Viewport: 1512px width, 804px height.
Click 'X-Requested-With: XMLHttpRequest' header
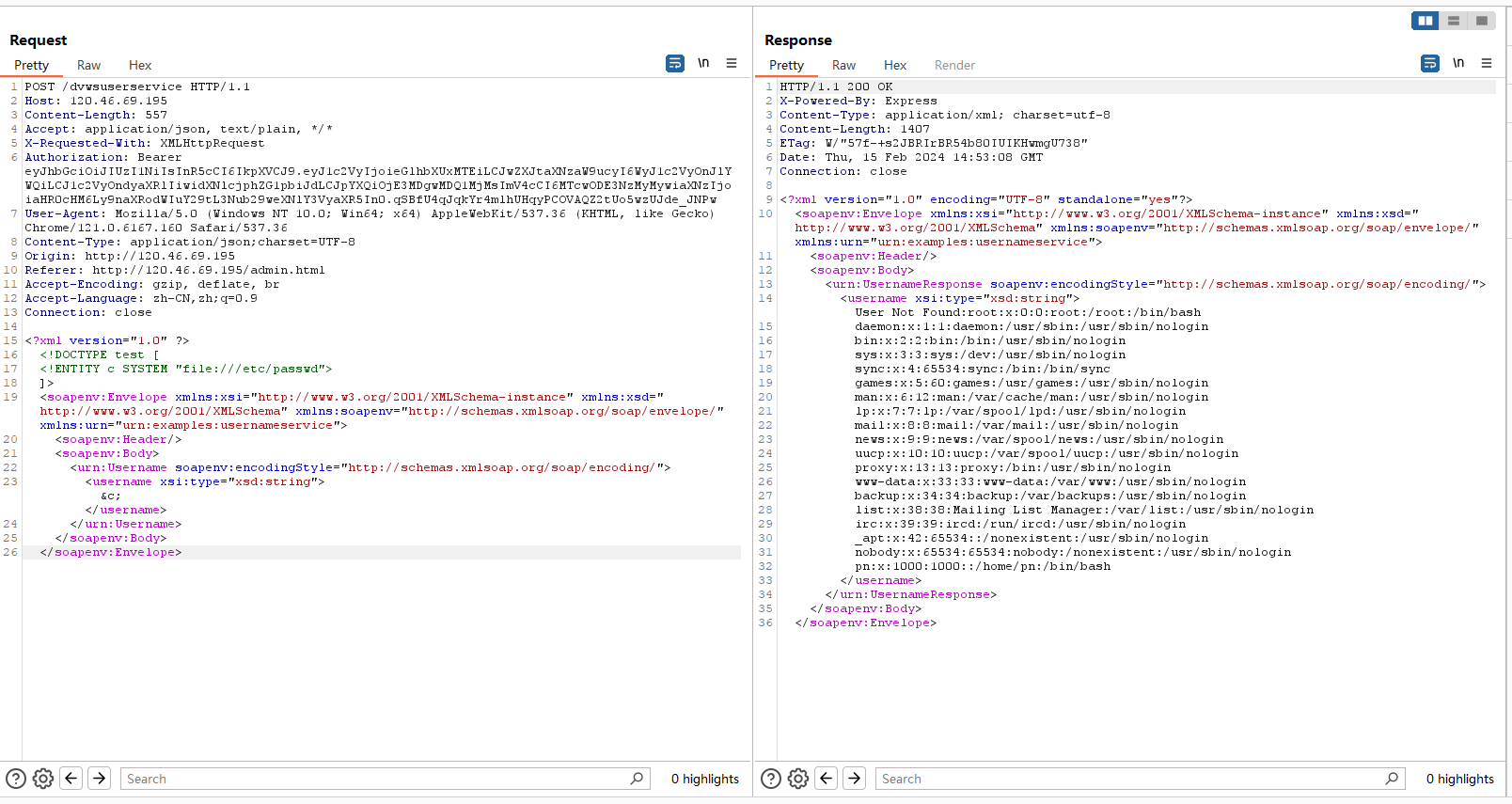(145, 143)
